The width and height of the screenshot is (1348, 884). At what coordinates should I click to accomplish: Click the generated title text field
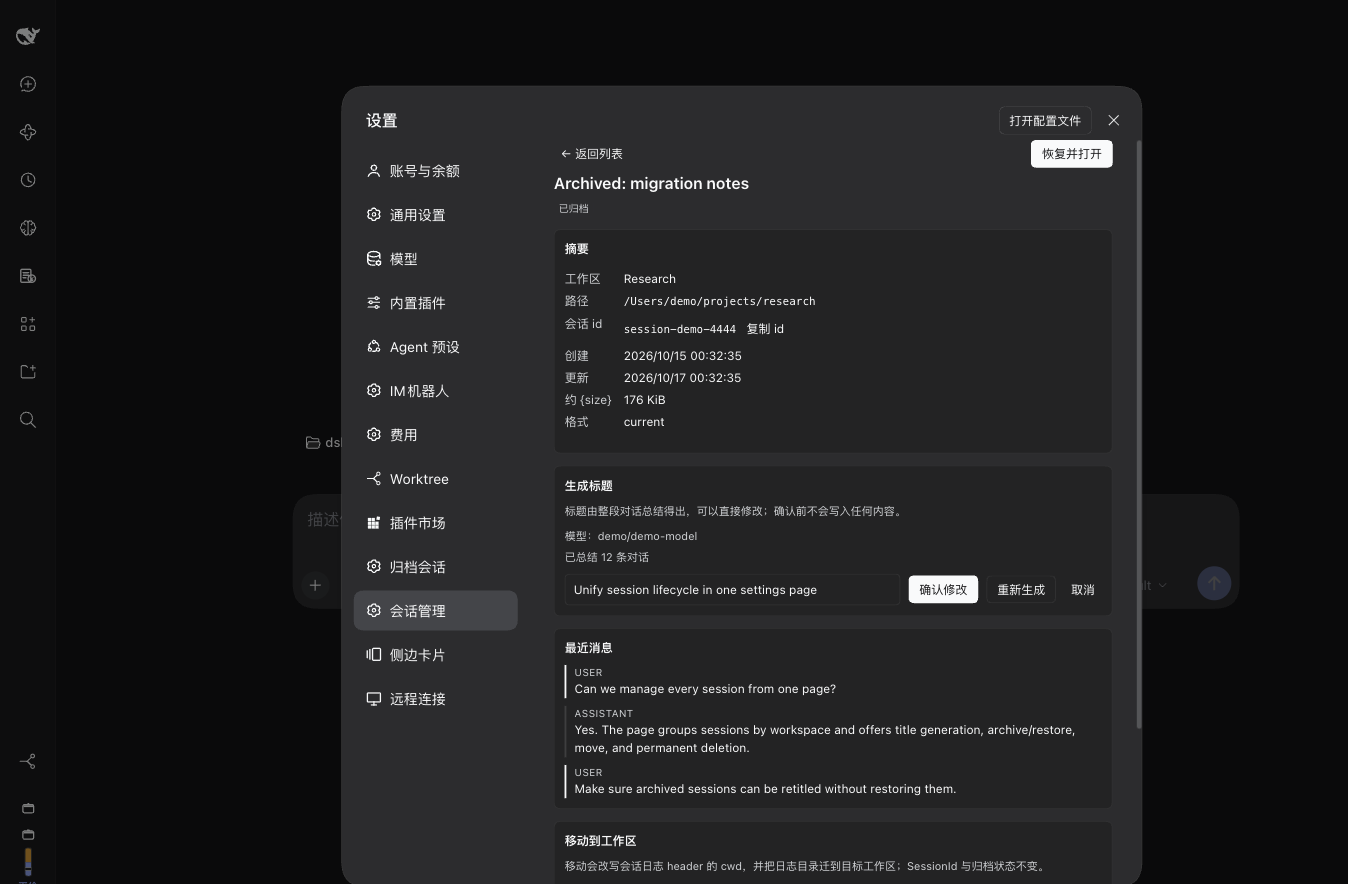coord(732,590)
